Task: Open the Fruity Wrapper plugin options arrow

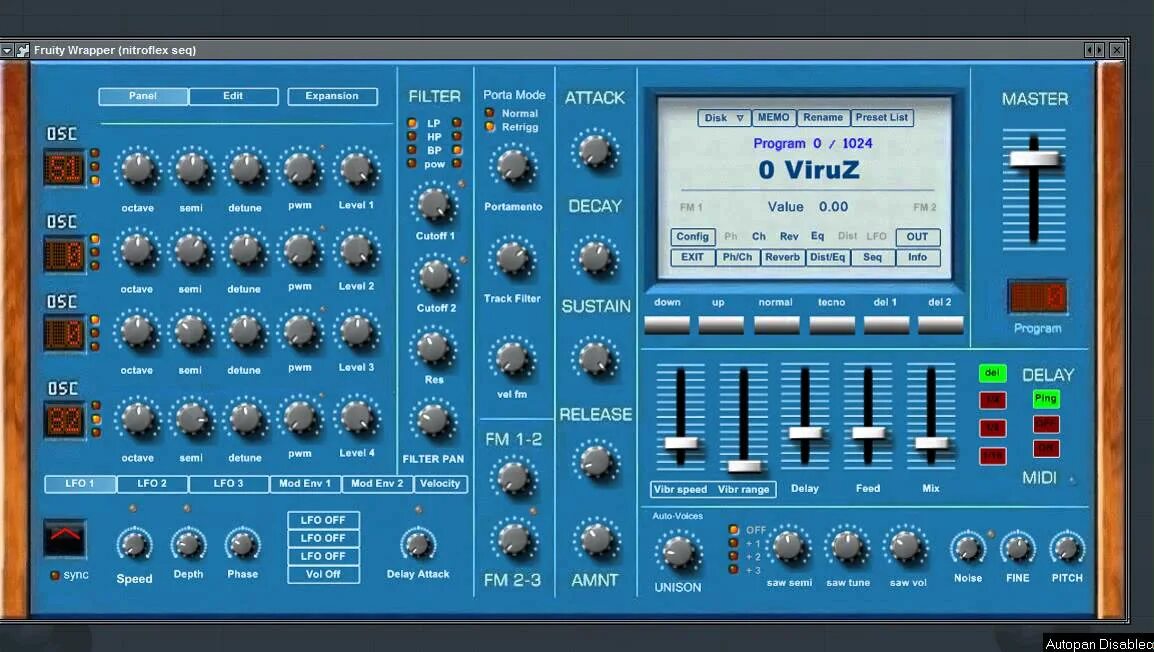Action: pyautogui.click(x=7, y=50)
